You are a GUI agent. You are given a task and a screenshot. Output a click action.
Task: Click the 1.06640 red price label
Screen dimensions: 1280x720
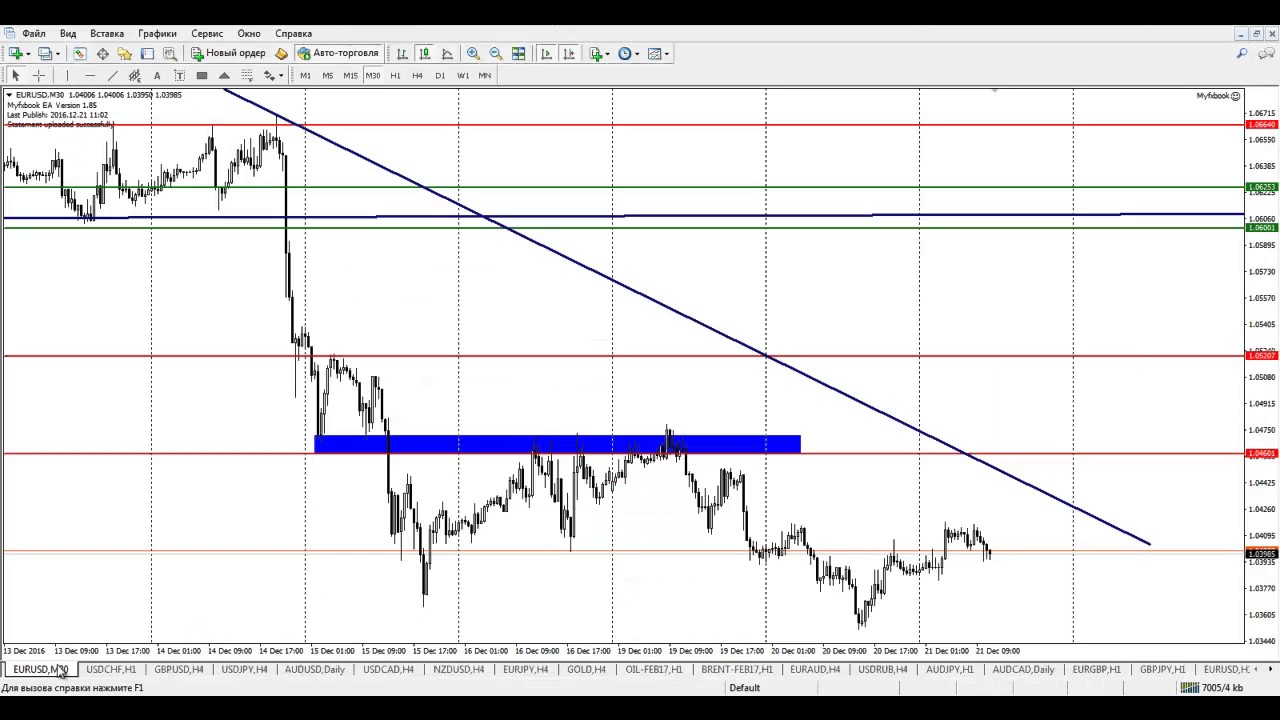point(1262,125)
